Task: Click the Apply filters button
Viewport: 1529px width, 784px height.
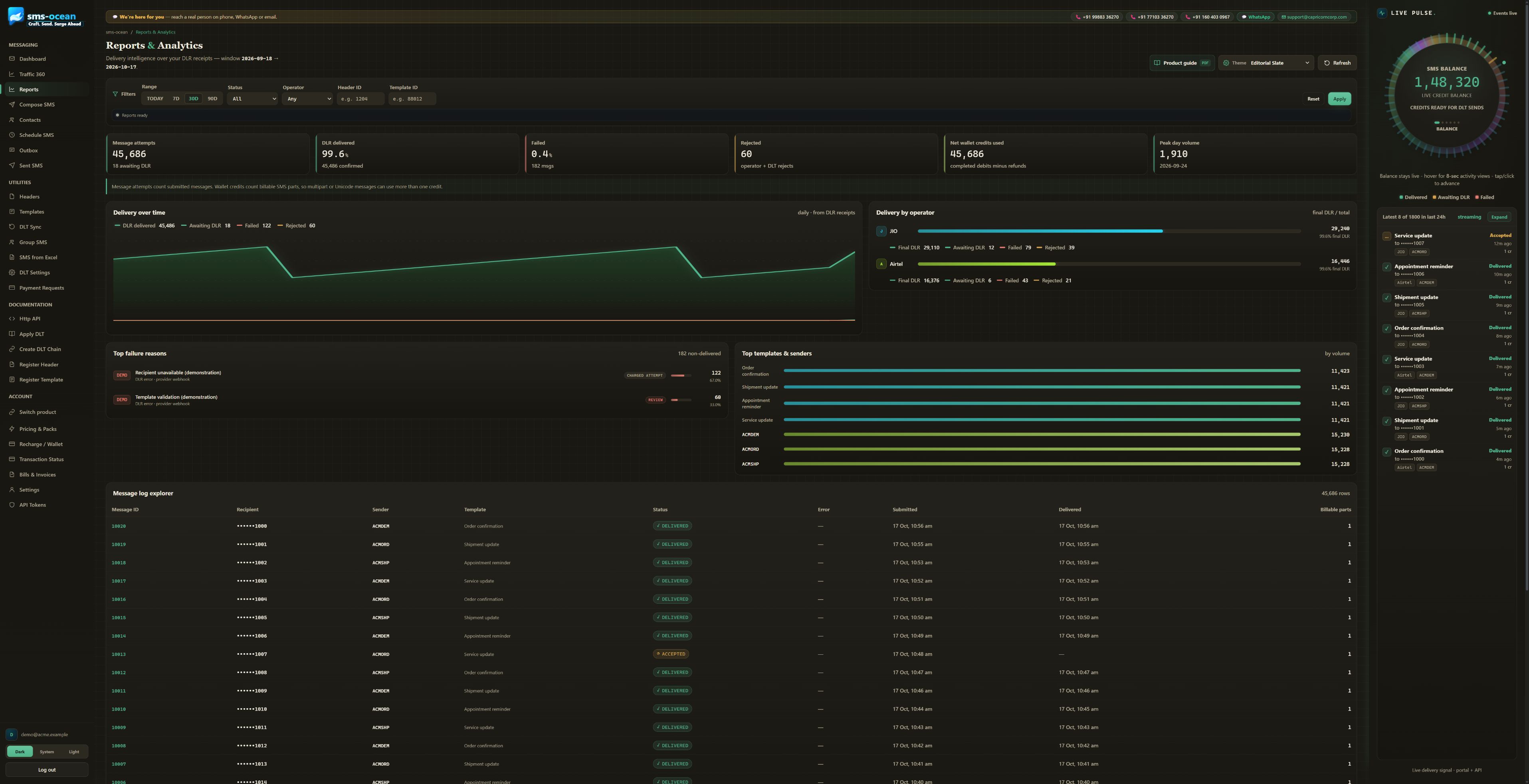Action: (x=1340, y=99)
